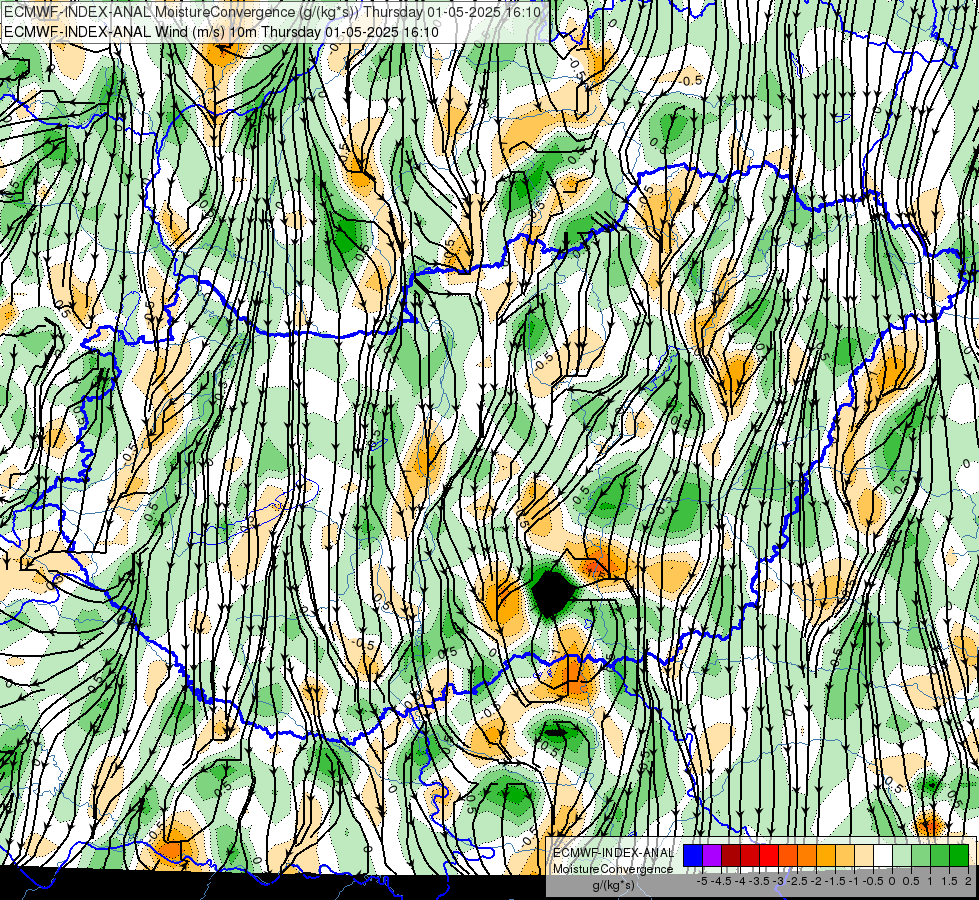
Task: Click the Wind (m/s) 10m title line
Action: [x=221, y=32]
